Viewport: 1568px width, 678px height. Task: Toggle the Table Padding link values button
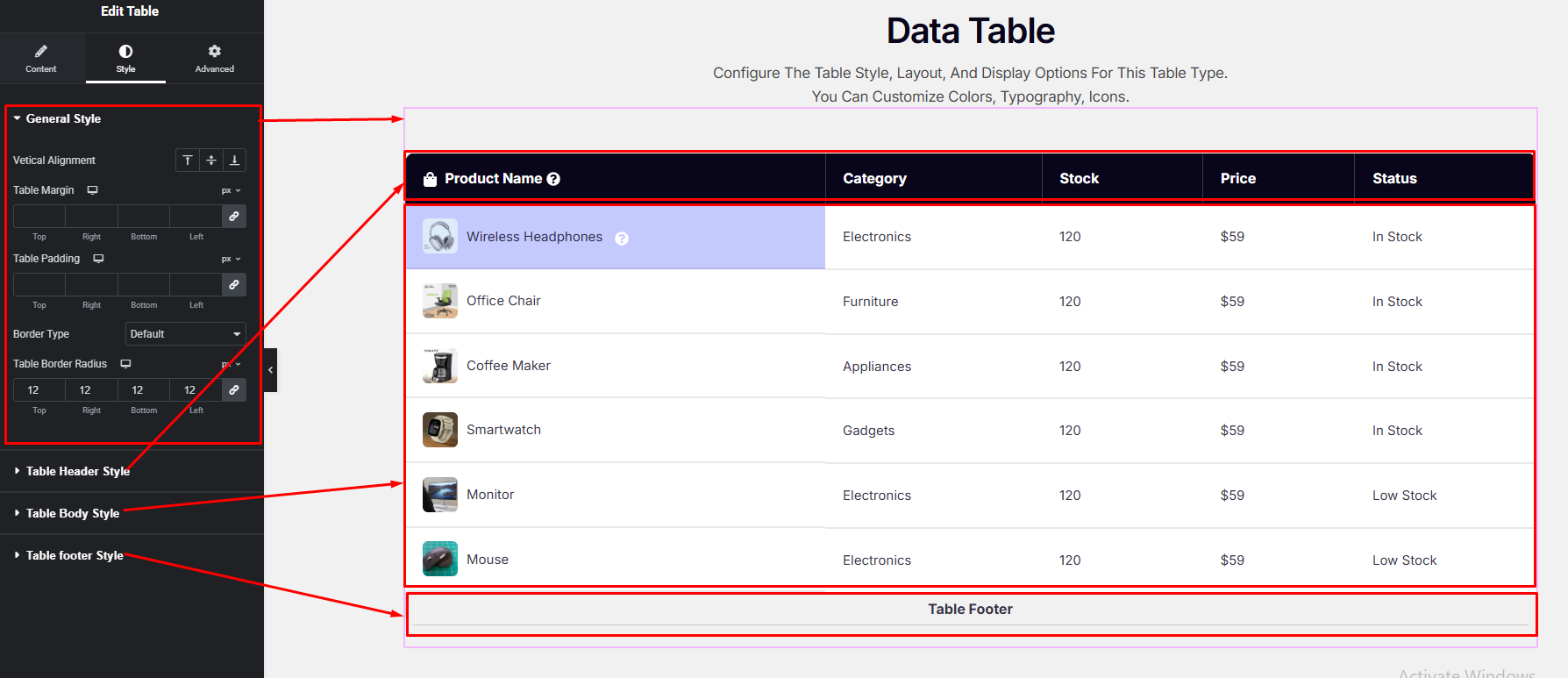coord(234,285)
